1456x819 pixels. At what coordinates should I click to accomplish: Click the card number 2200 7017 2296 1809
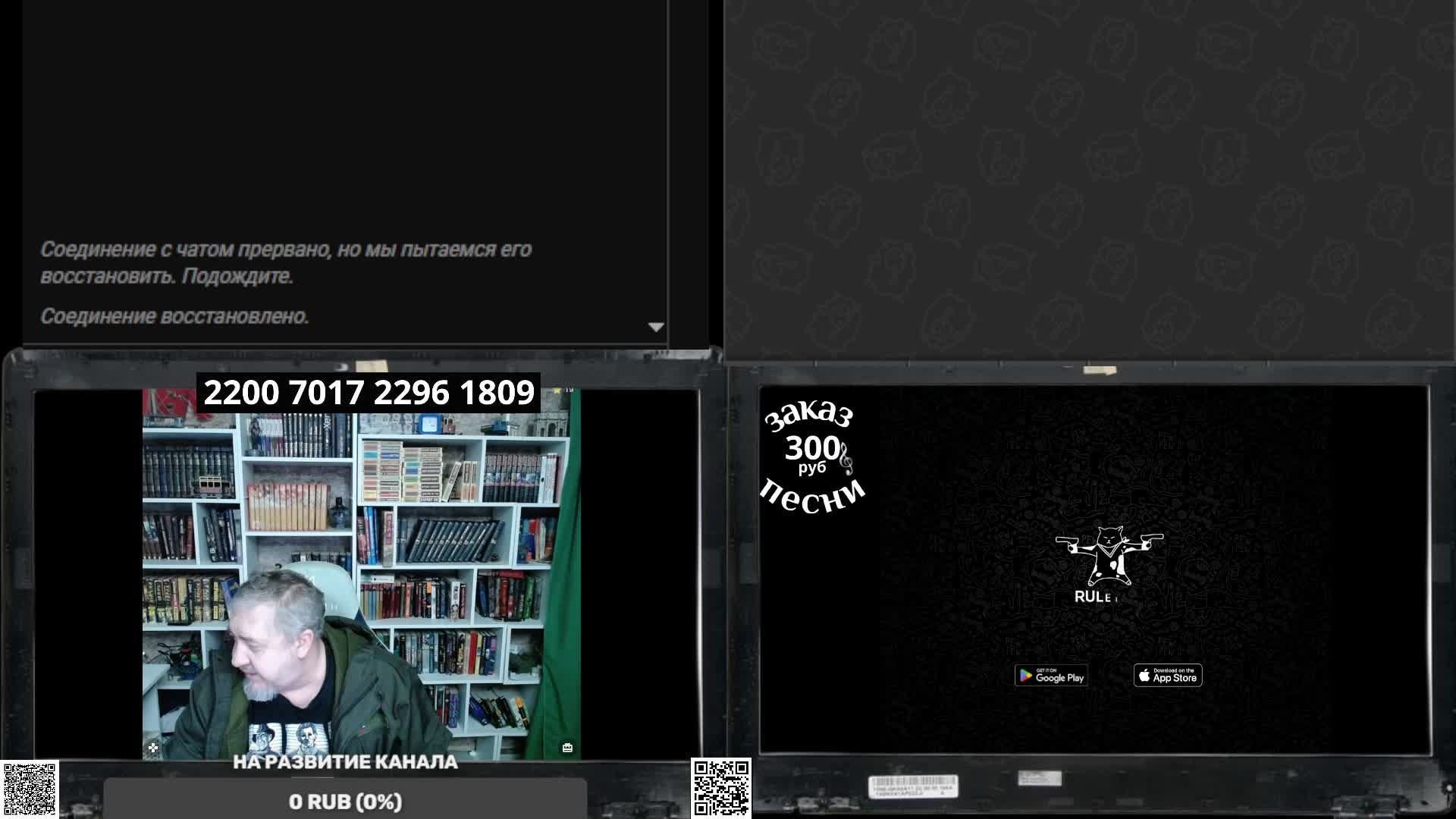point(369,393)
